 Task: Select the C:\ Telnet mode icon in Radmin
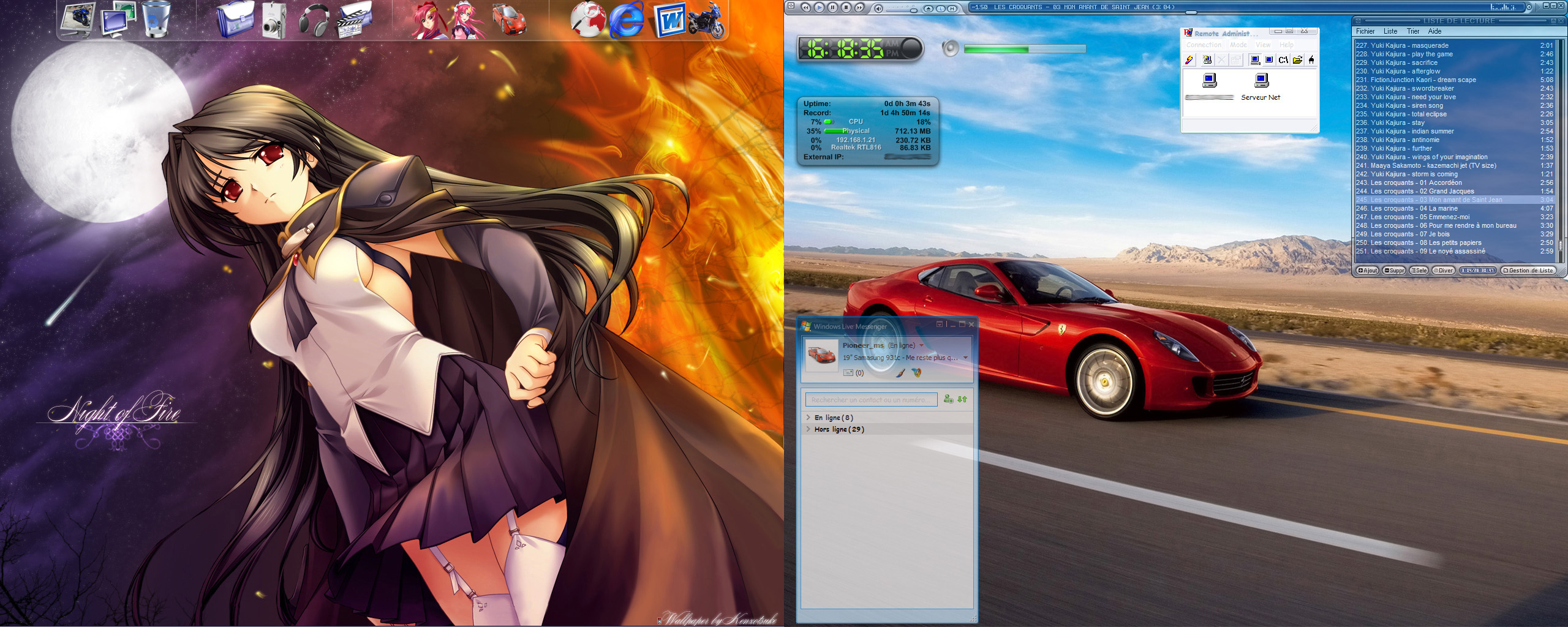coord(1283,60)
